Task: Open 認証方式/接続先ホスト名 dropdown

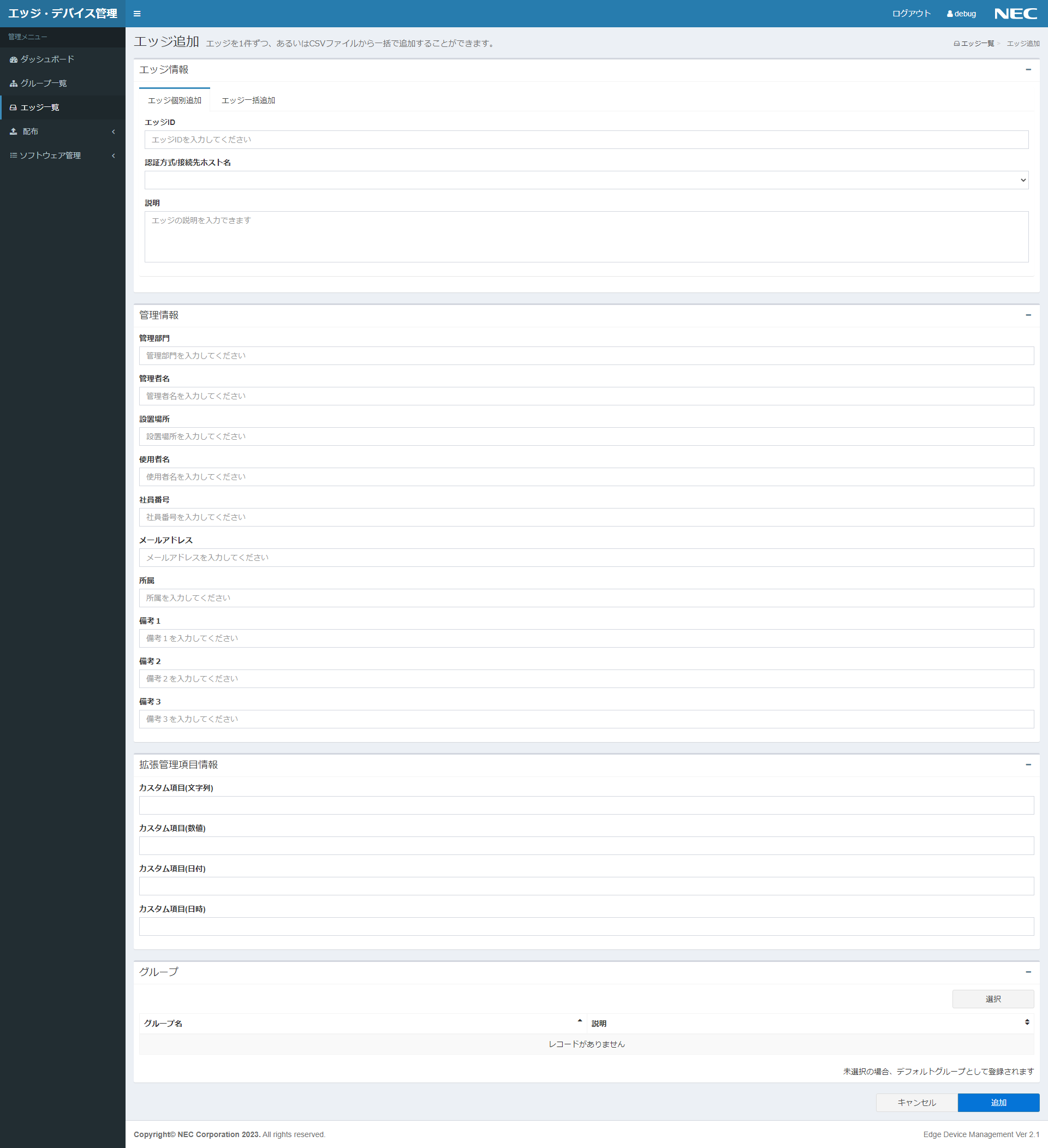Action: [586, 180]
